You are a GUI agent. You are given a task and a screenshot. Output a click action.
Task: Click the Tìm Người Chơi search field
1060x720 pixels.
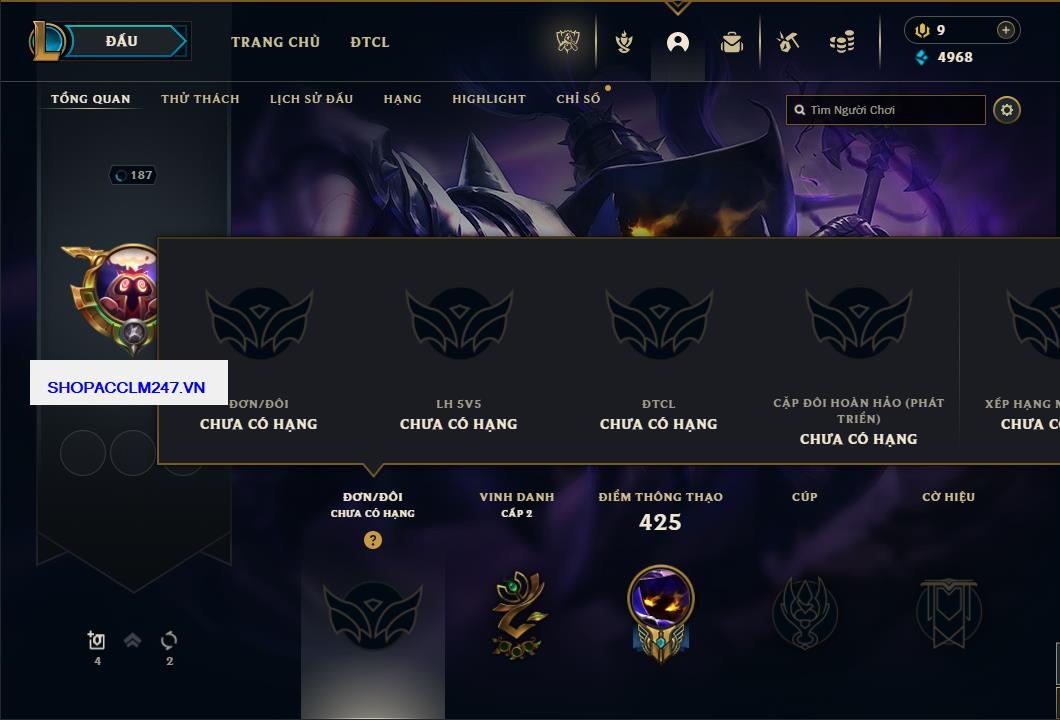click(886, 110)
